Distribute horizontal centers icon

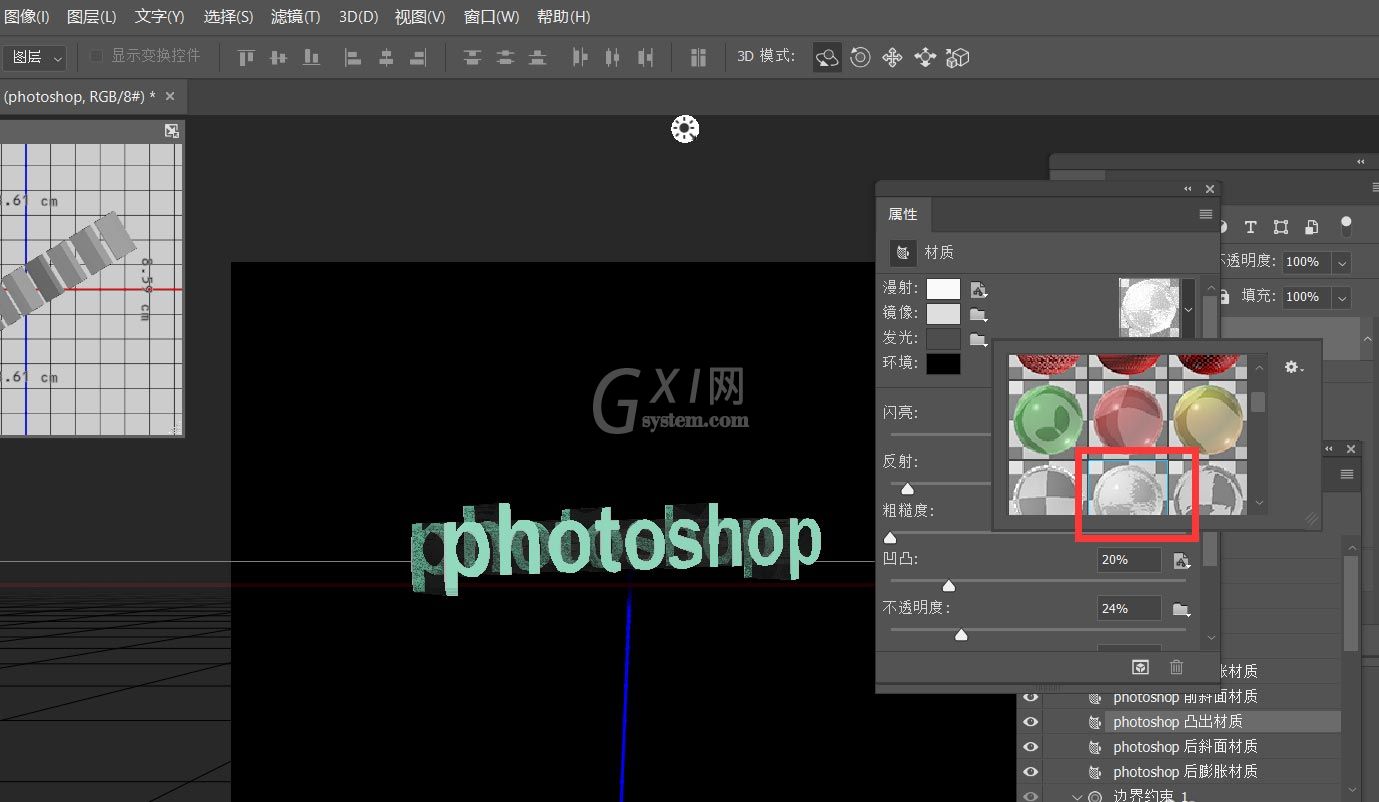[x=613, y=57]
